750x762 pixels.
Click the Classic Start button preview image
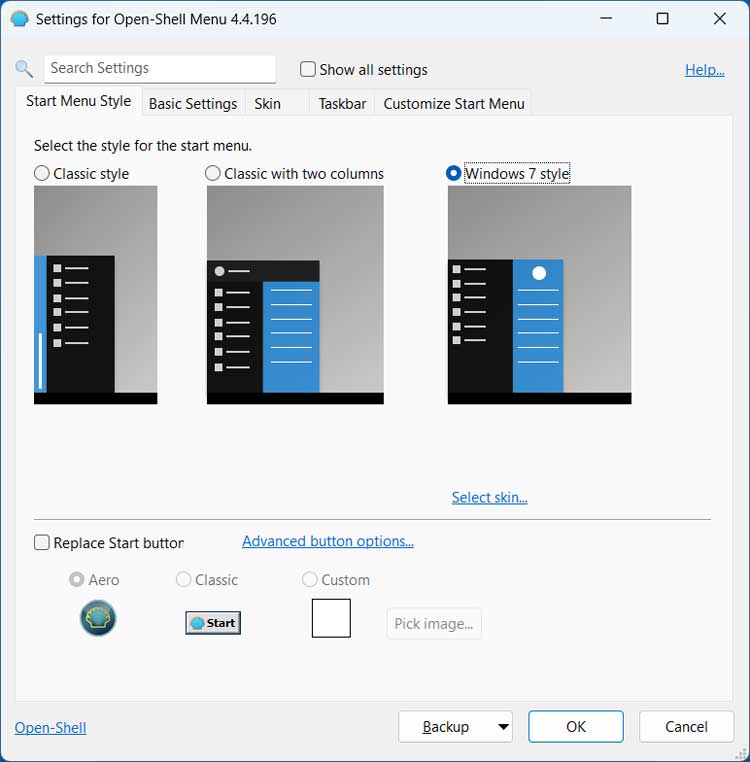(x=213, y=623)
